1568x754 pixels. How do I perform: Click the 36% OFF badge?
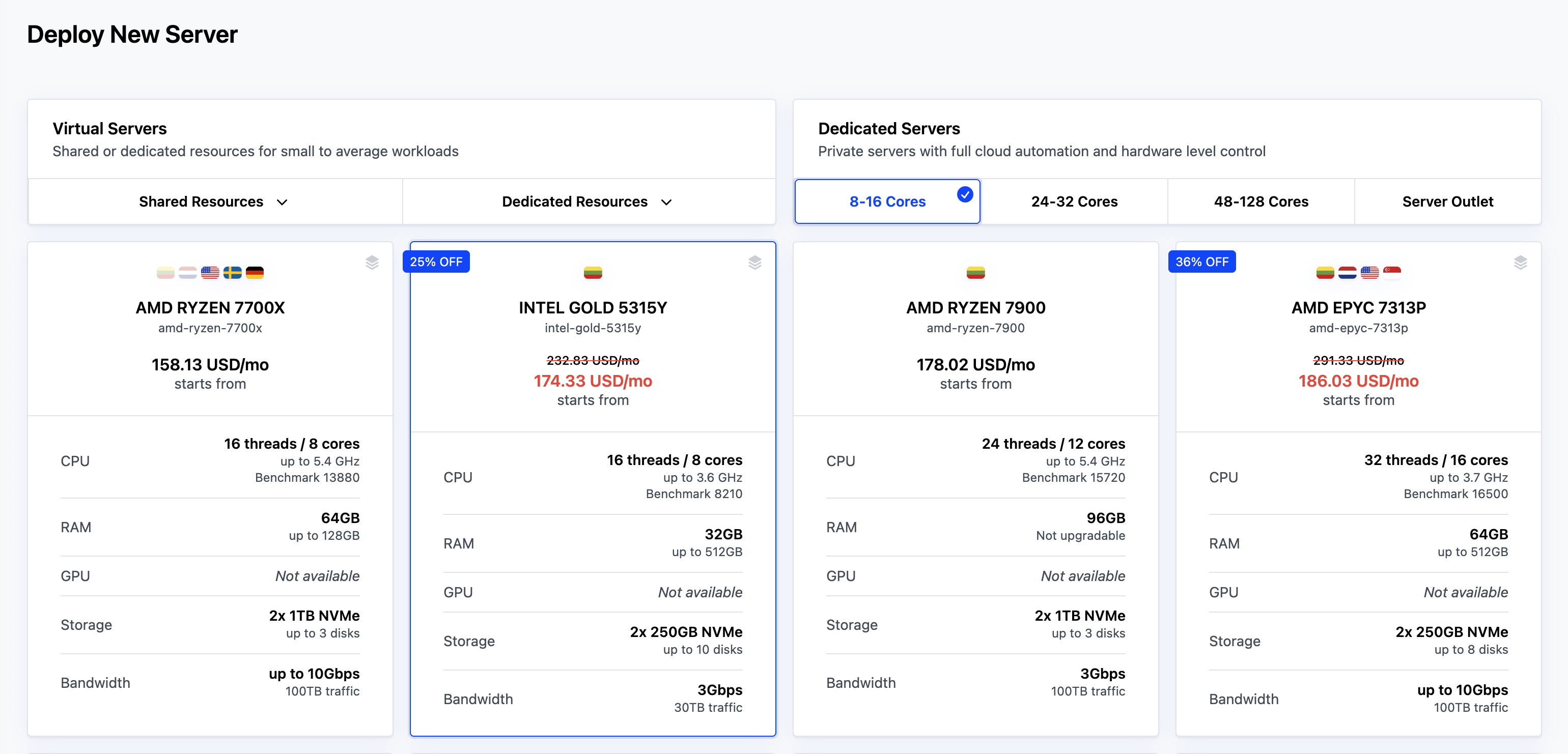tap(1201, 262)
